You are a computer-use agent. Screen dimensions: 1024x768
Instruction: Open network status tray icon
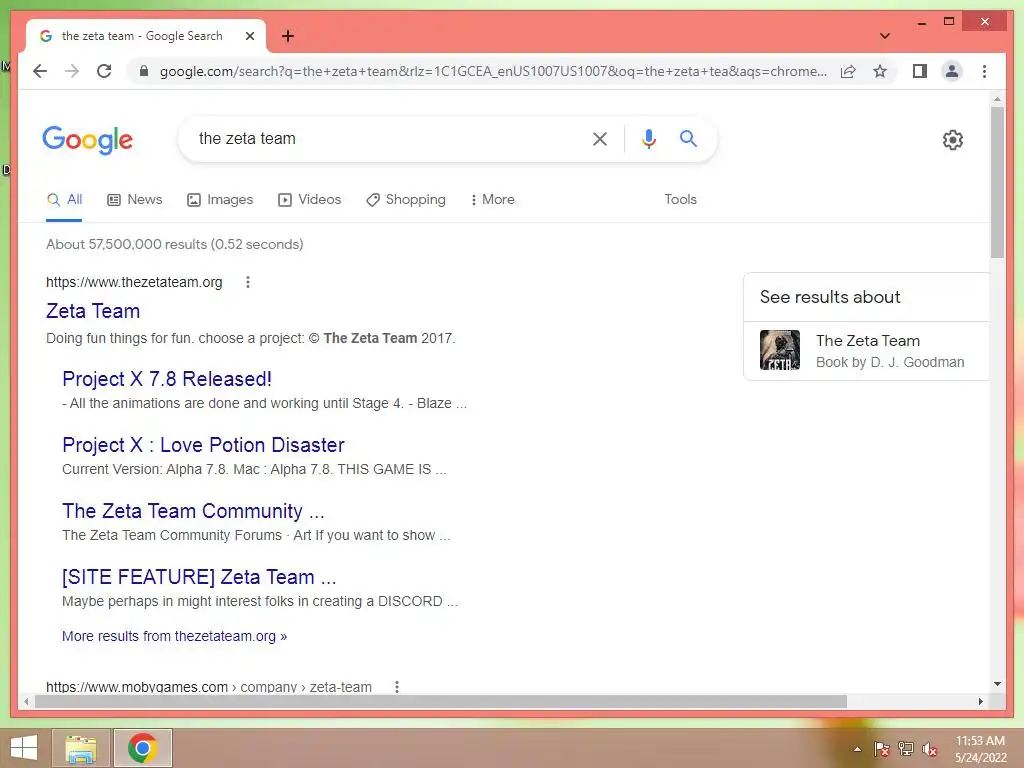coord(906,749)
